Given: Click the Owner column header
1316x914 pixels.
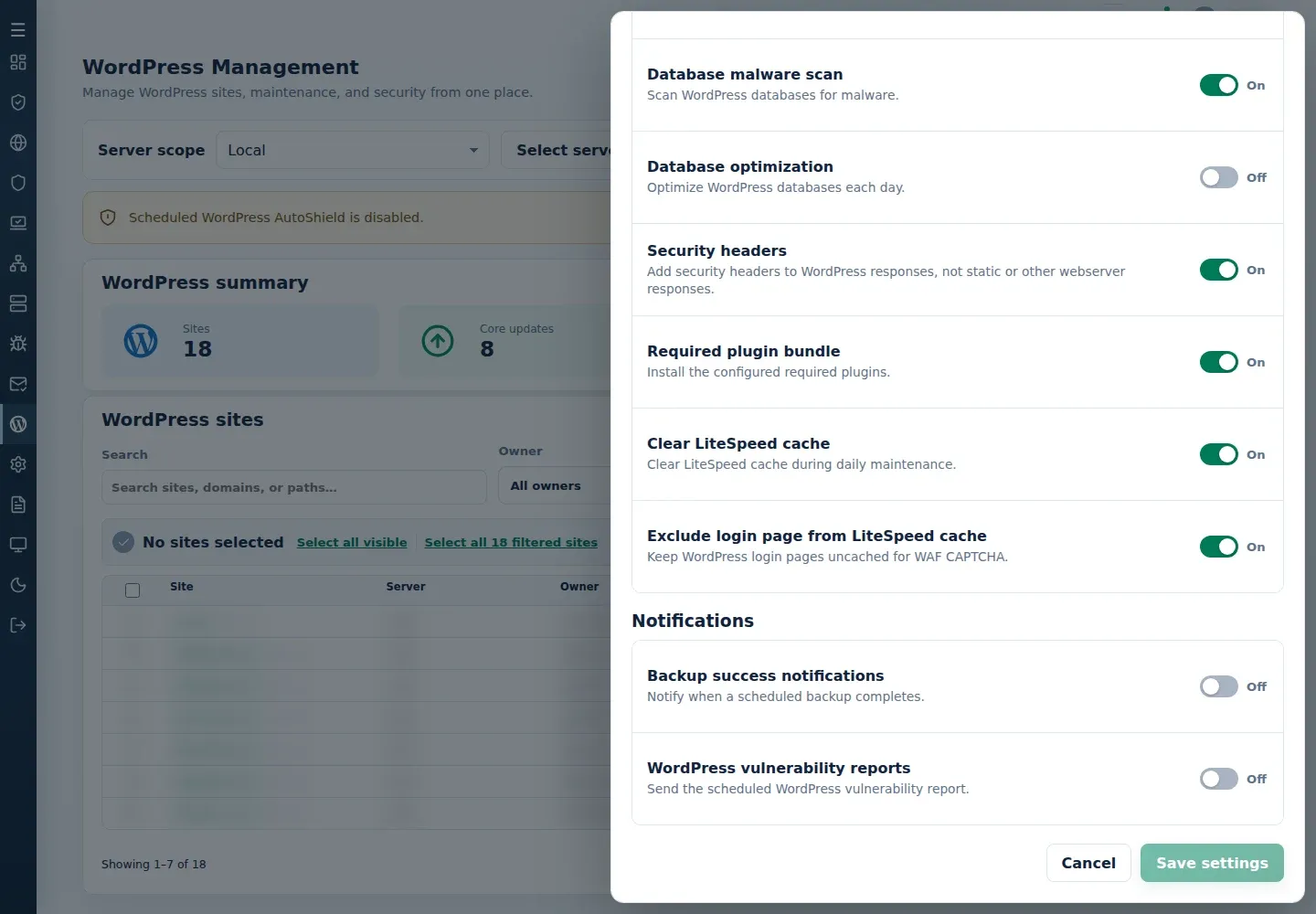Looking at the screenshot, I should tap(579, 587).
